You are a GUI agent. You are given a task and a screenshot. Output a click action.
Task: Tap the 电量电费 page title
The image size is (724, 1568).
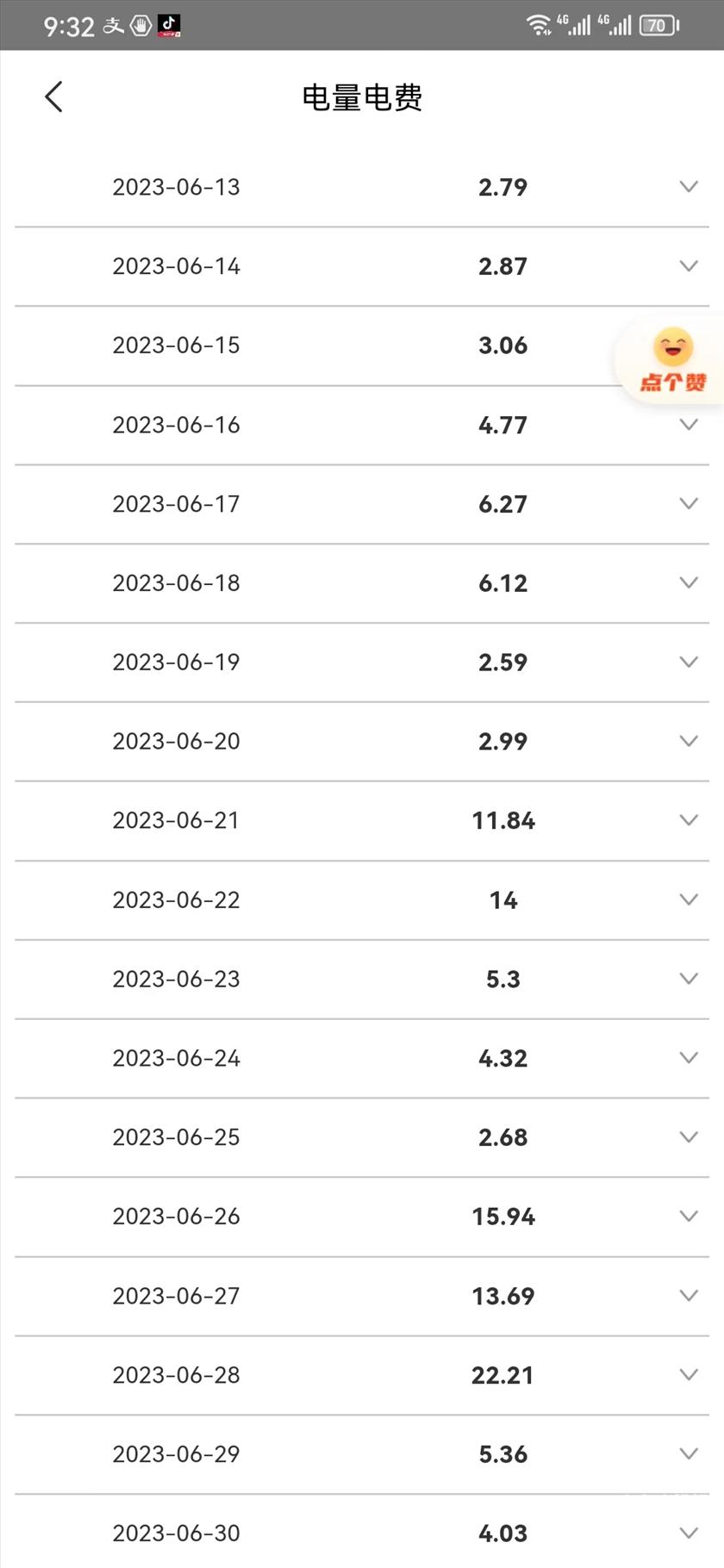(362, 98)
